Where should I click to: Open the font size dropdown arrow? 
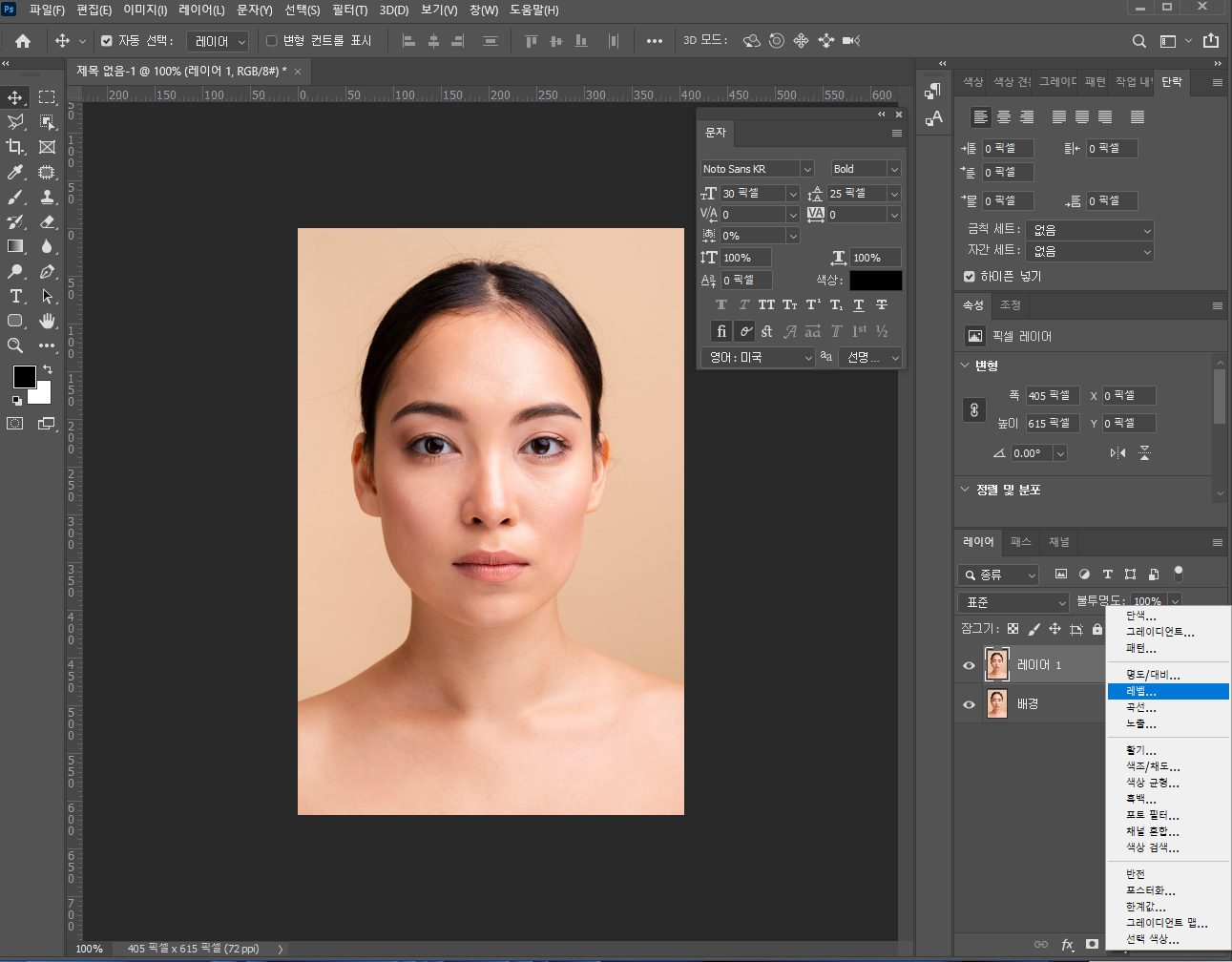792,194
